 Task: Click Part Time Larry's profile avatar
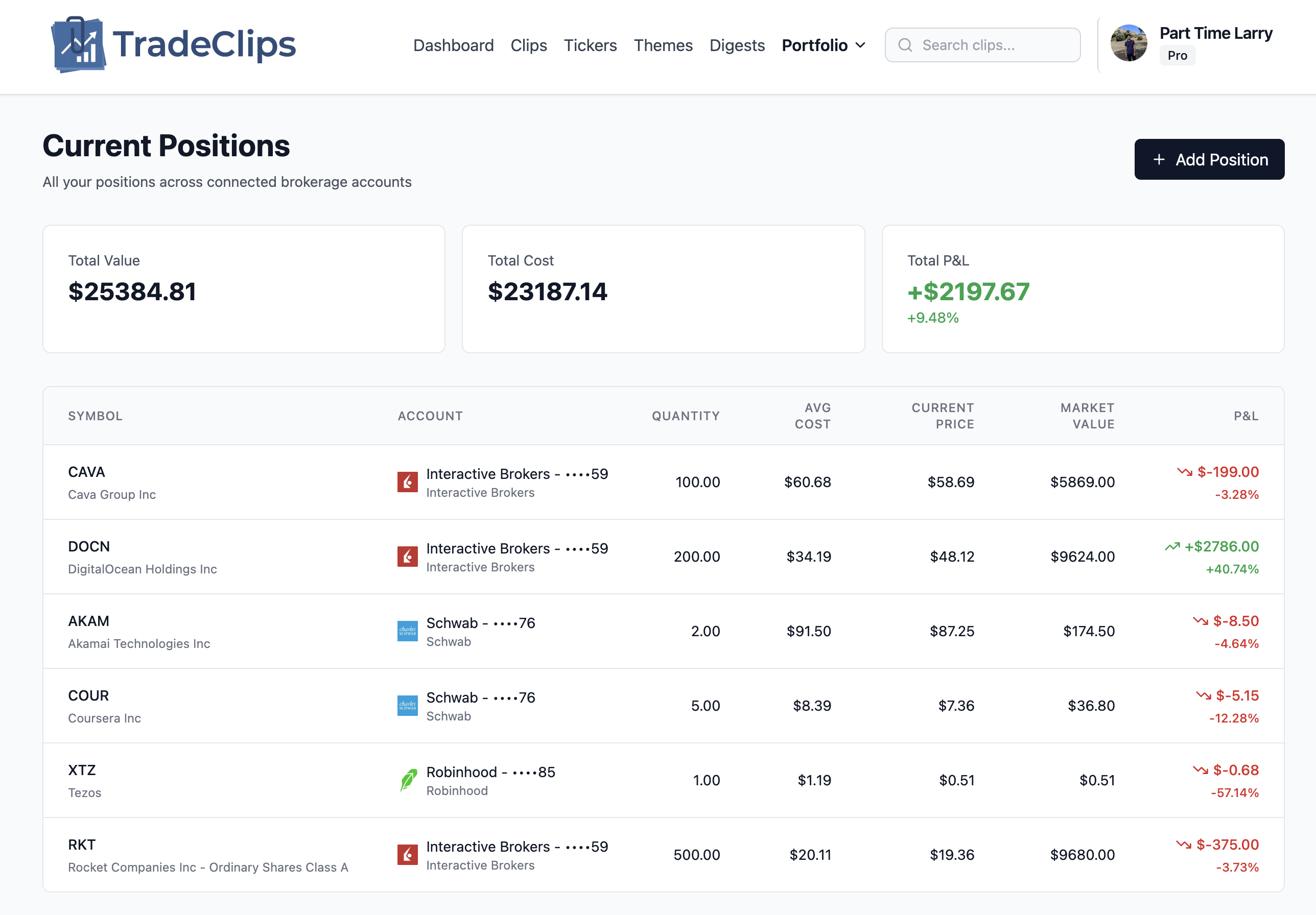click(1128, 43)
